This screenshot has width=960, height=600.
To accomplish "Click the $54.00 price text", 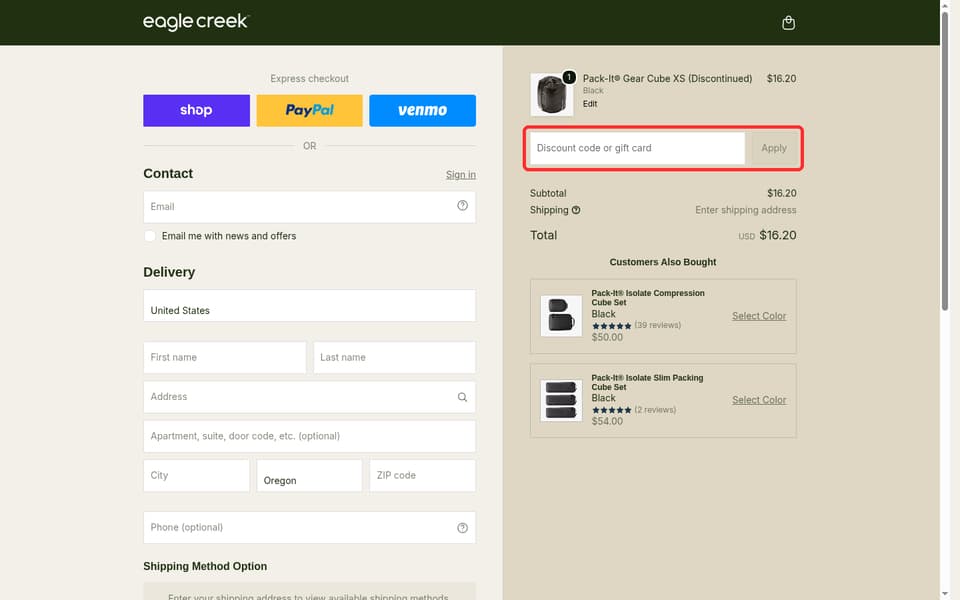I will pos(607,421).
